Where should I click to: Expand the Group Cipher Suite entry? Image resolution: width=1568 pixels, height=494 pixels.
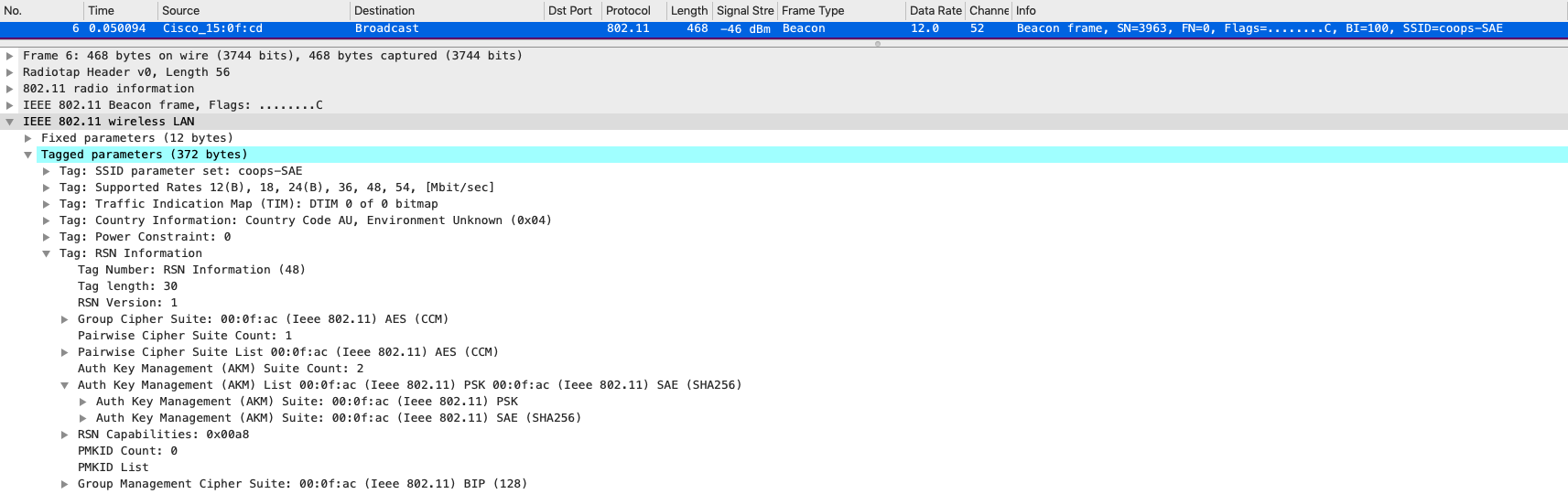pos(65,319)
